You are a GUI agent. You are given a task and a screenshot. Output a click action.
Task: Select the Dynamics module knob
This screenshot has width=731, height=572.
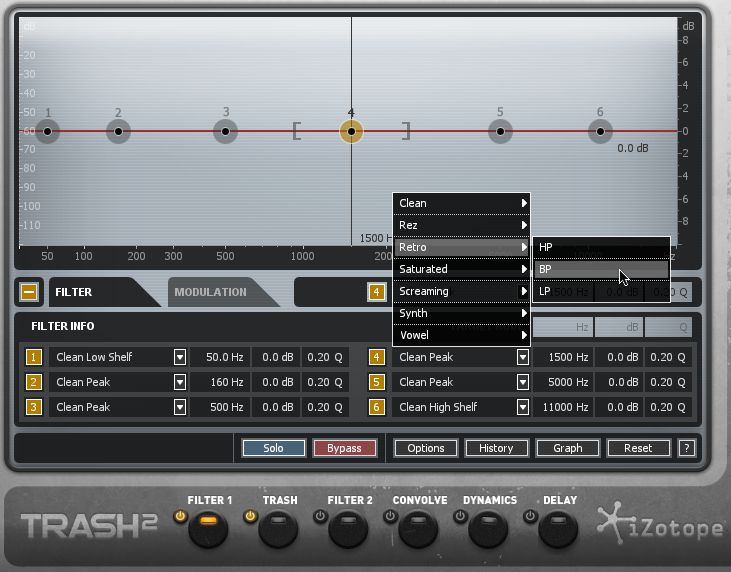tap(488, 529)
